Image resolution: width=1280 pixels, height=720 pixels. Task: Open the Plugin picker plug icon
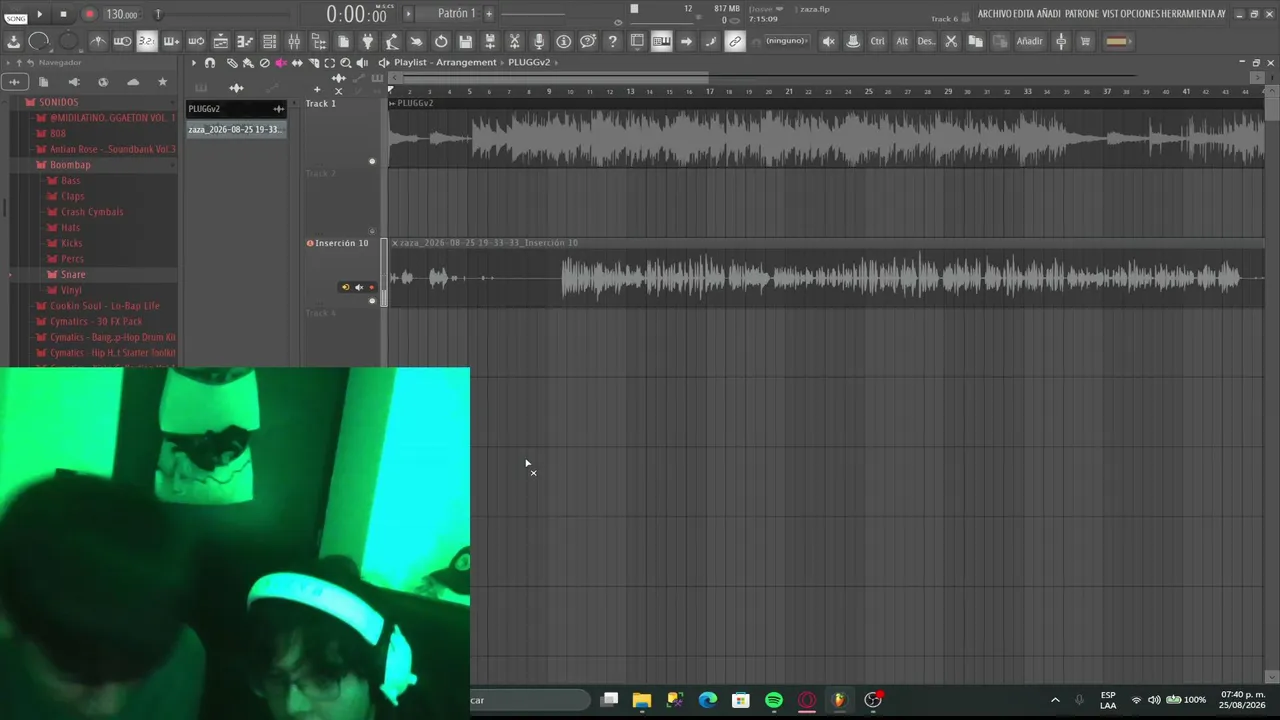click(367, 41)
